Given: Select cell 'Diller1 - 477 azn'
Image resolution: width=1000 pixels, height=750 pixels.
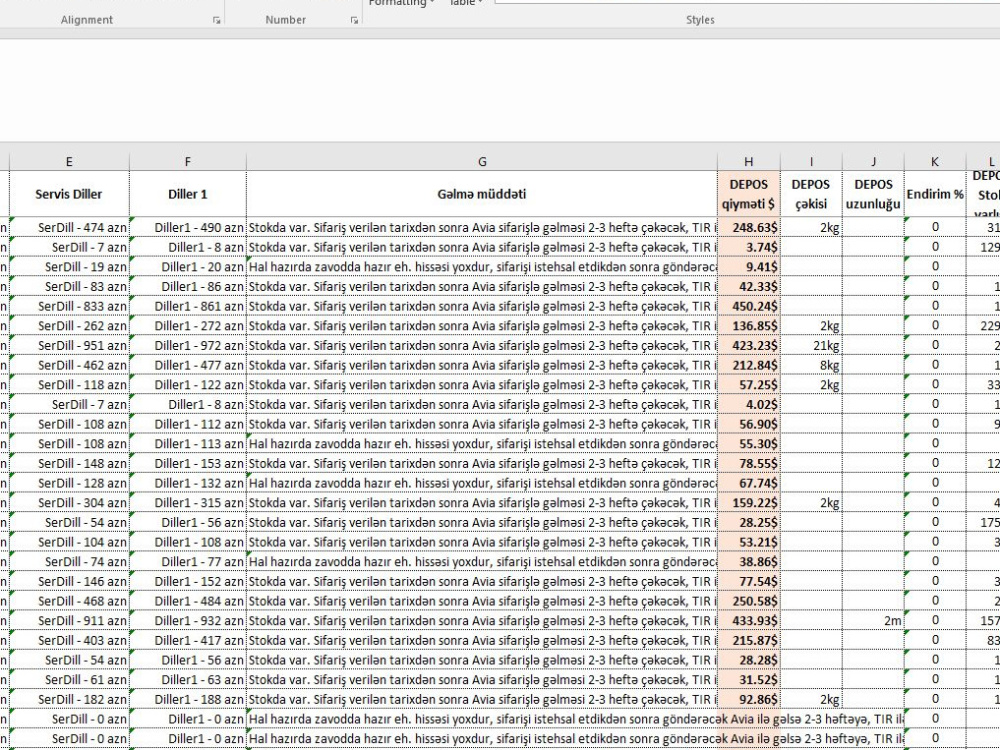Looking at the screenshot, I should coord(188,365).
